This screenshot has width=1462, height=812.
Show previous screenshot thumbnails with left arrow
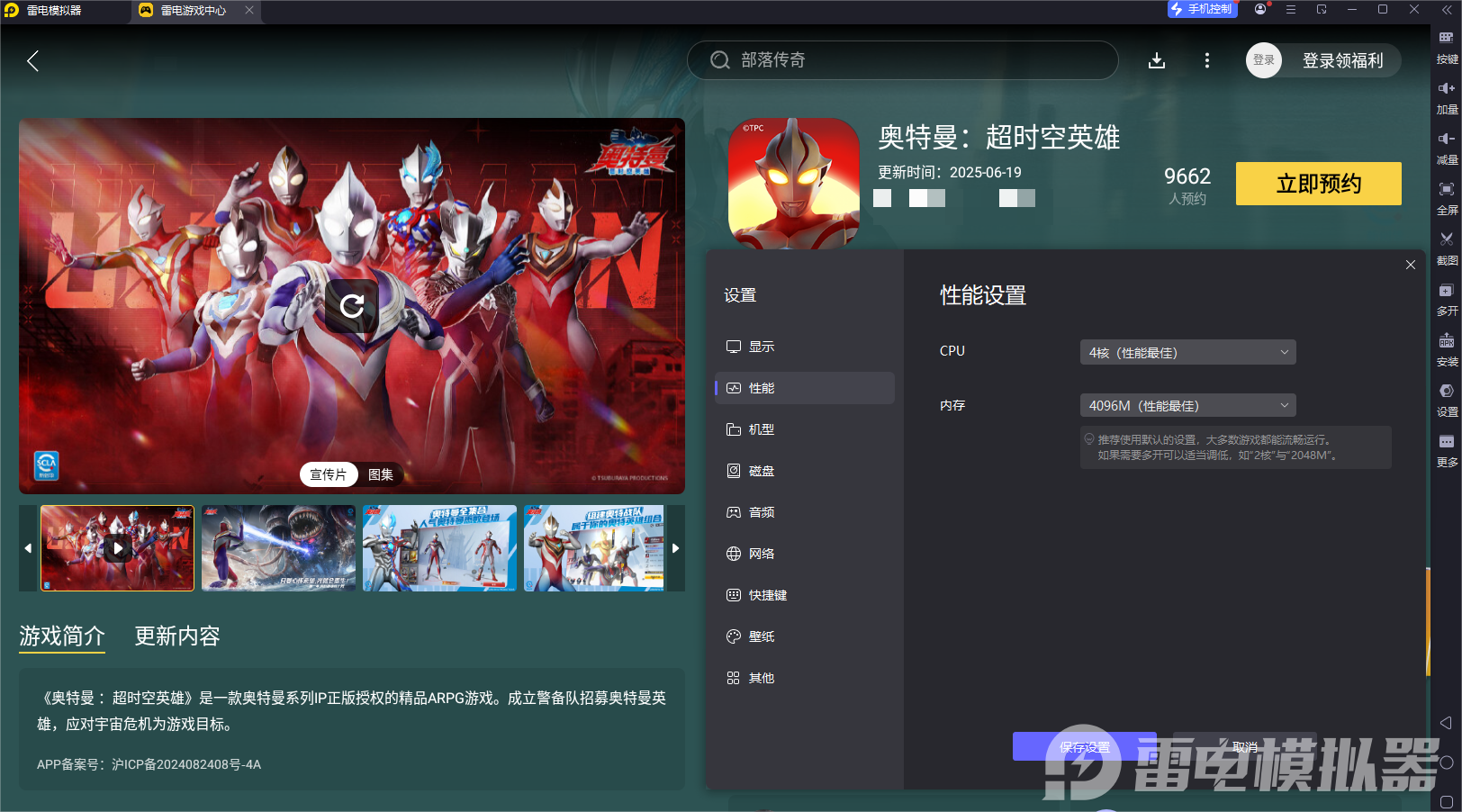[x=28, y=548]
